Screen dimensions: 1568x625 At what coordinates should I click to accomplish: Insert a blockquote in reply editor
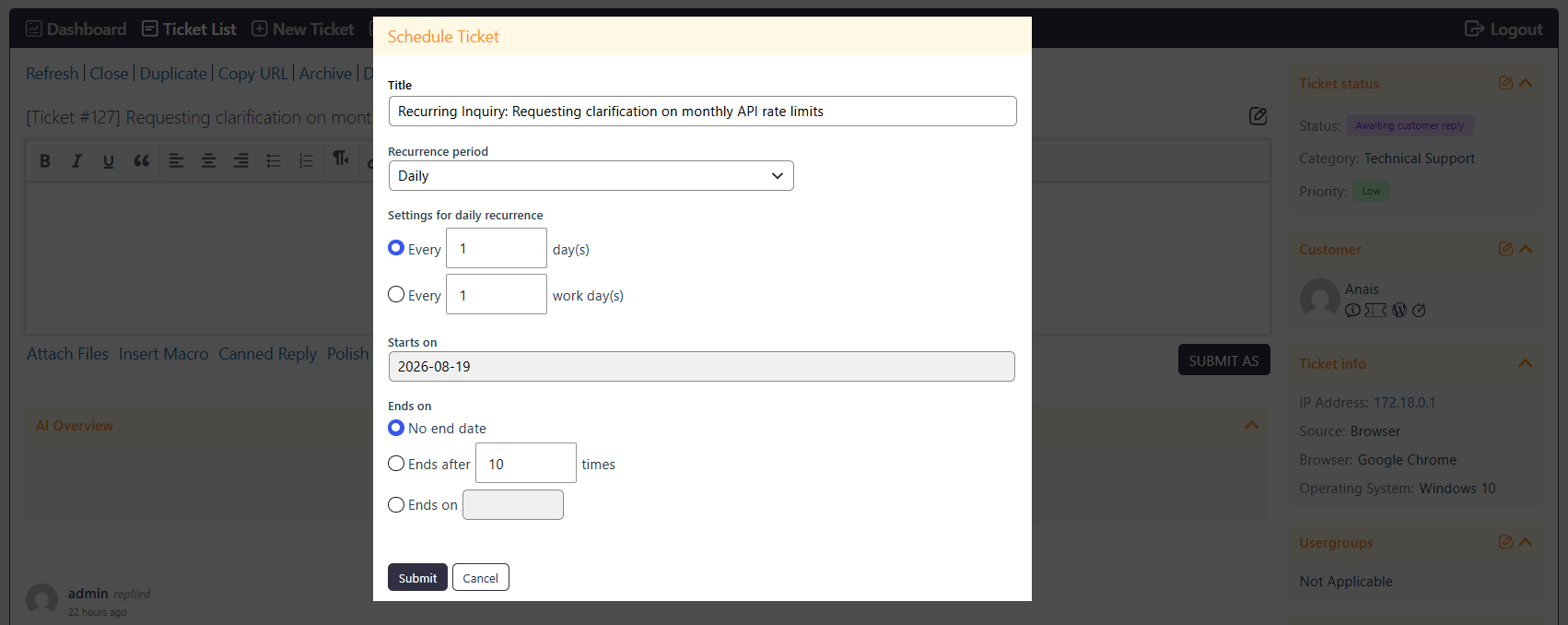tap(141, 160)
